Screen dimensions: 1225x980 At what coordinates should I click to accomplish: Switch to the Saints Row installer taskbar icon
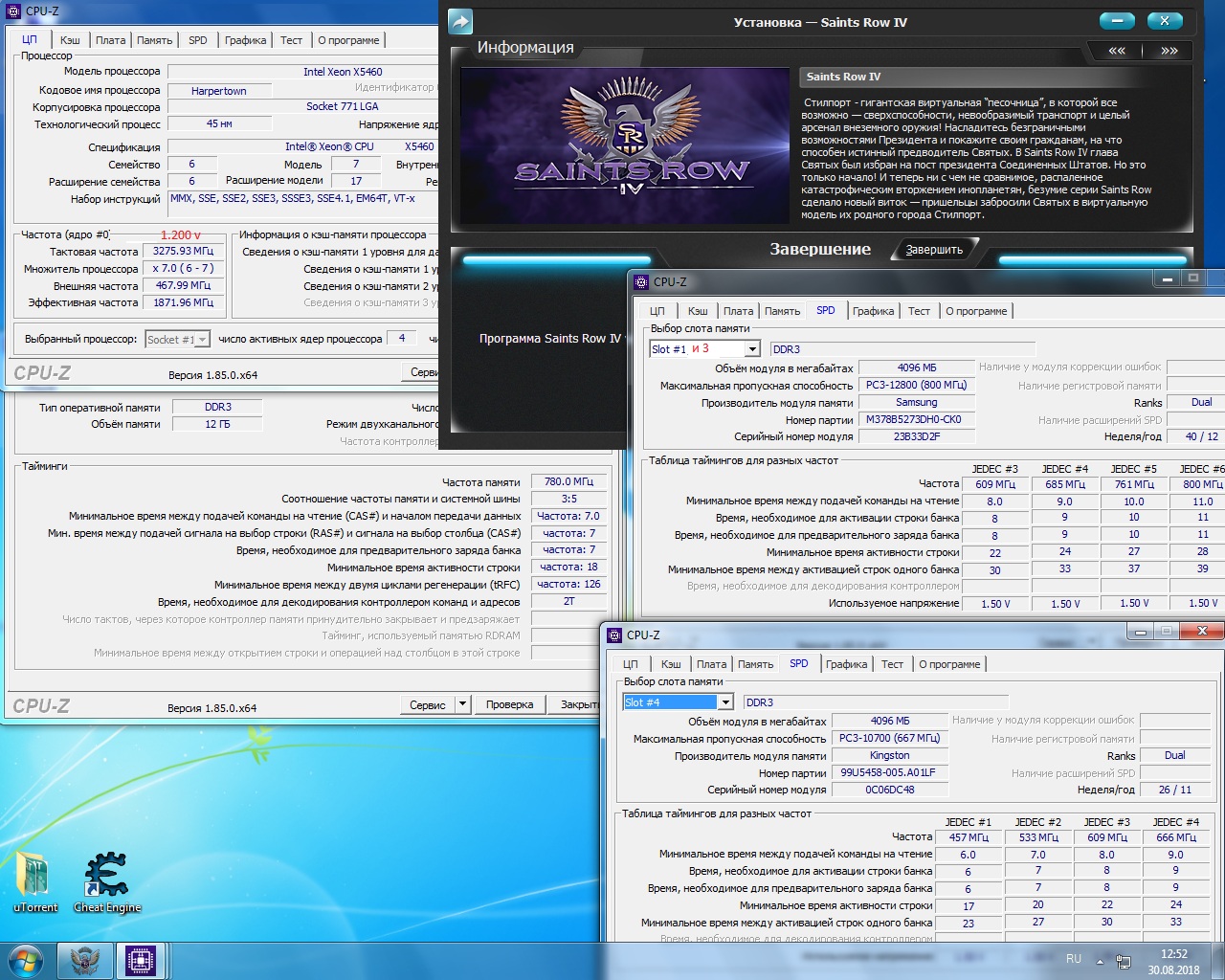[85, 961]
